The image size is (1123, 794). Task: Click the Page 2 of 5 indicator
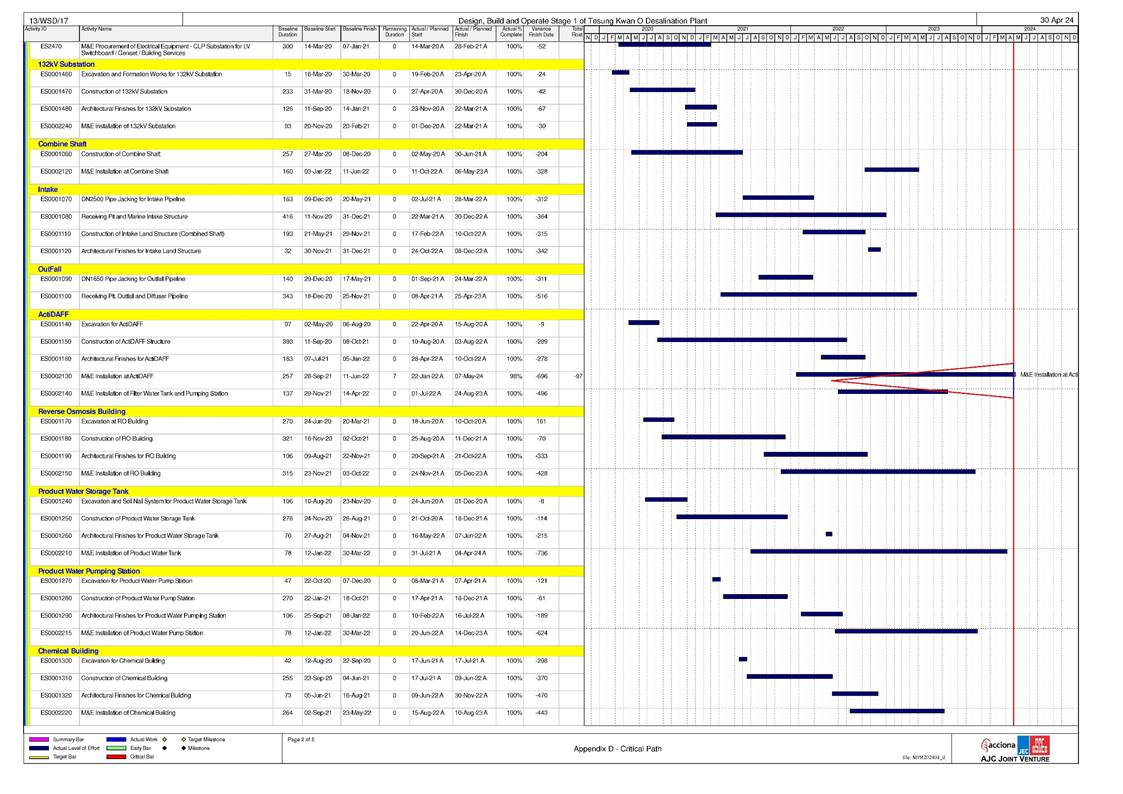tap(301, 739)
